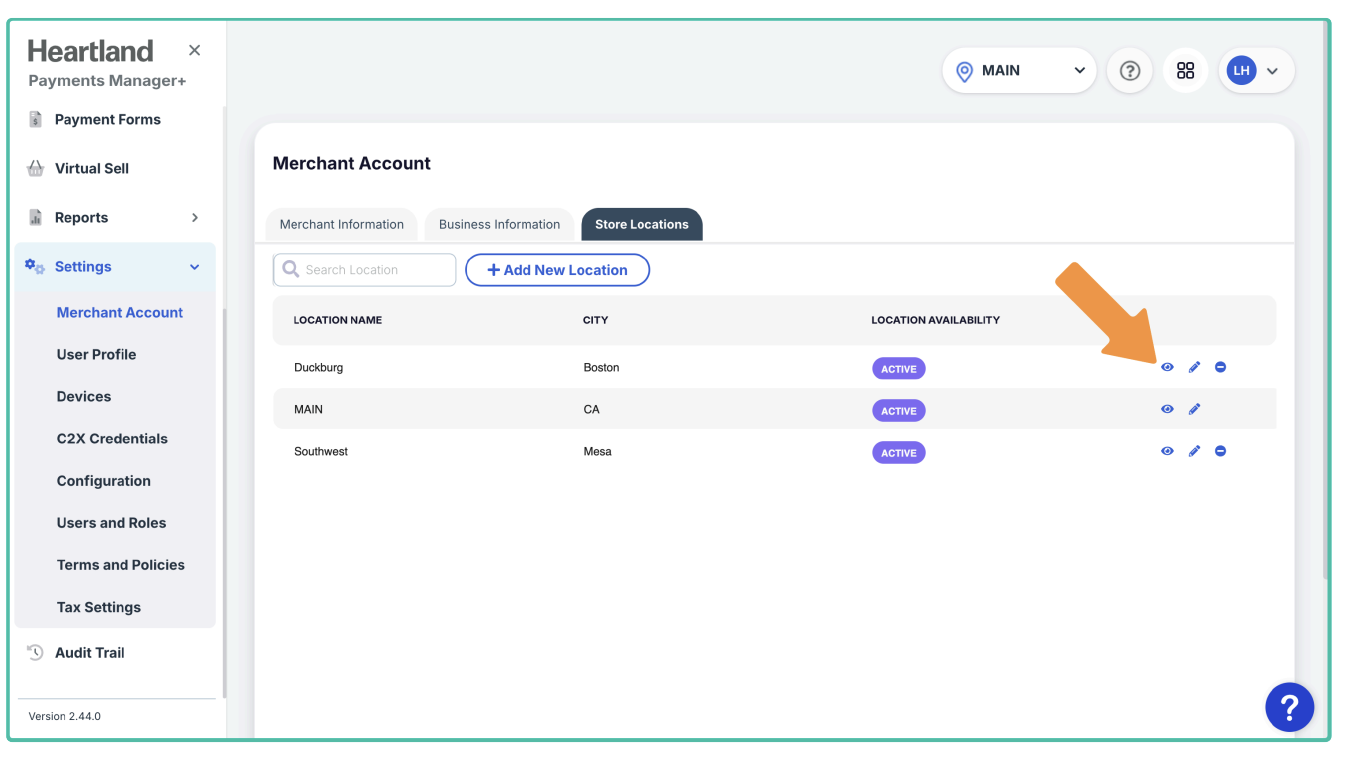View the MAIN location details eye icon

(1167, 410)
